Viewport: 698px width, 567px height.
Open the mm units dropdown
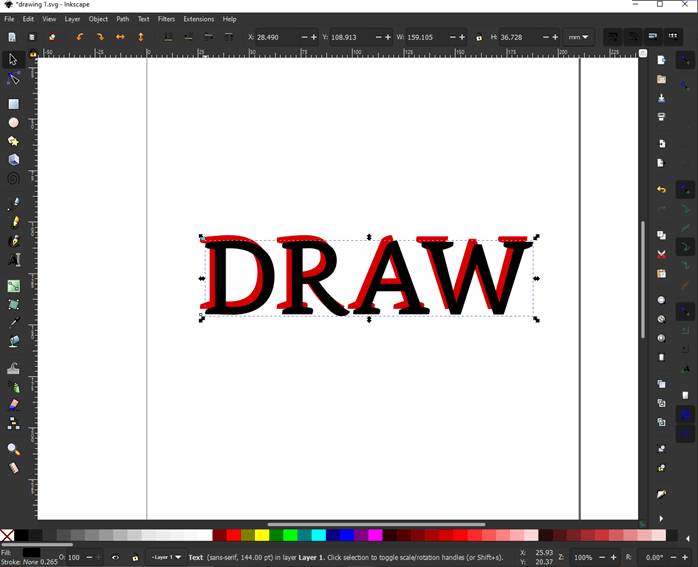(578, 37)
